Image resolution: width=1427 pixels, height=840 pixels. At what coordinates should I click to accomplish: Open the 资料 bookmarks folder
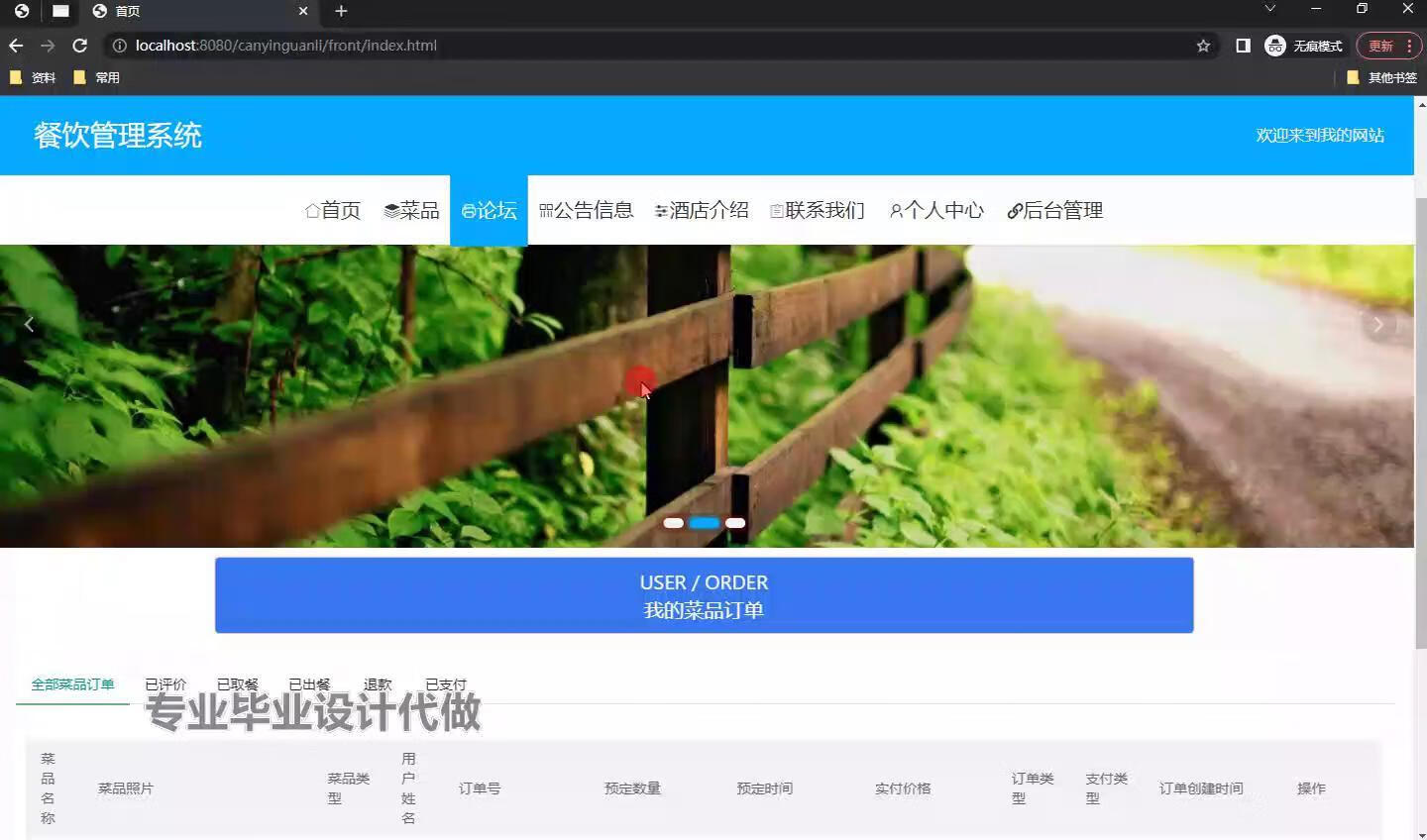coord(33,77)
